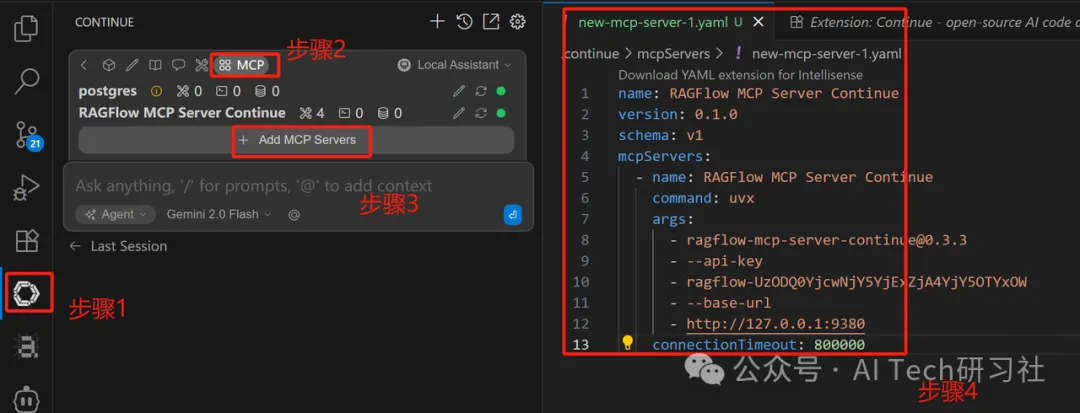Open Source Control view with 21 badge

tap(28, 134)
